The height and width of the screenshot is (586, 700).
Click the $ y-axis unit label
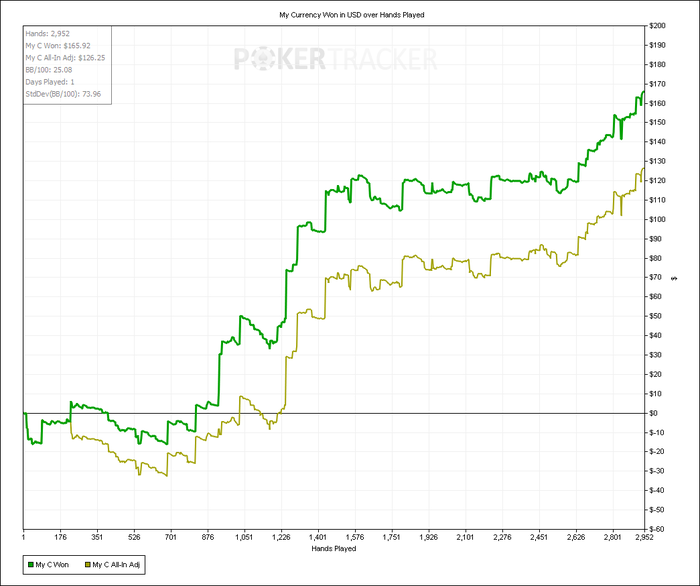coord(674,278)
